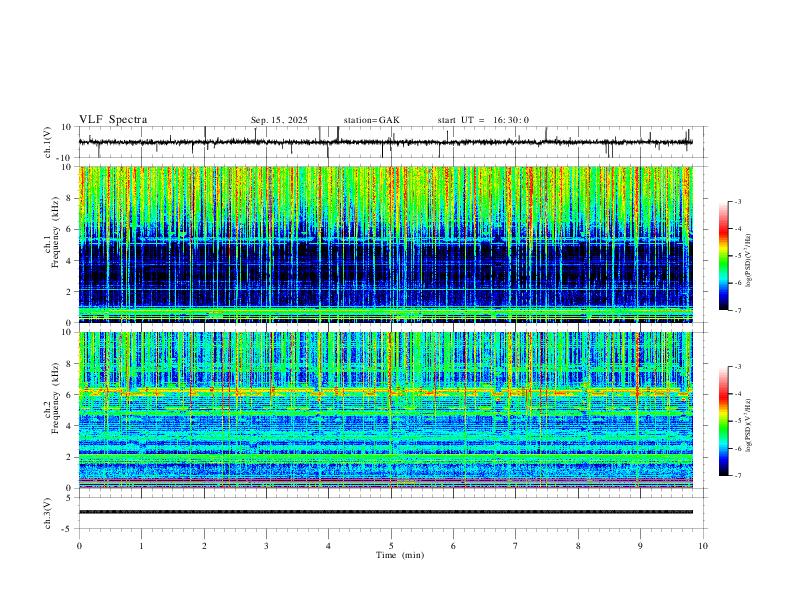This screenshot has height=612, width=792.
Task: Click the time-axis tick label '7'
Action: click(x=516, y=546)
